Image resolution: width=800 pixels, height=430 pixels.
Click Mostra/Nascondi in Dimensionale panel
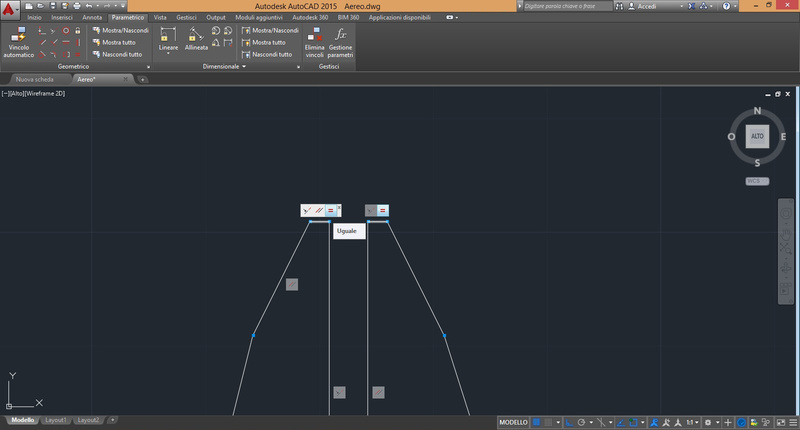(x=270, y=31)
